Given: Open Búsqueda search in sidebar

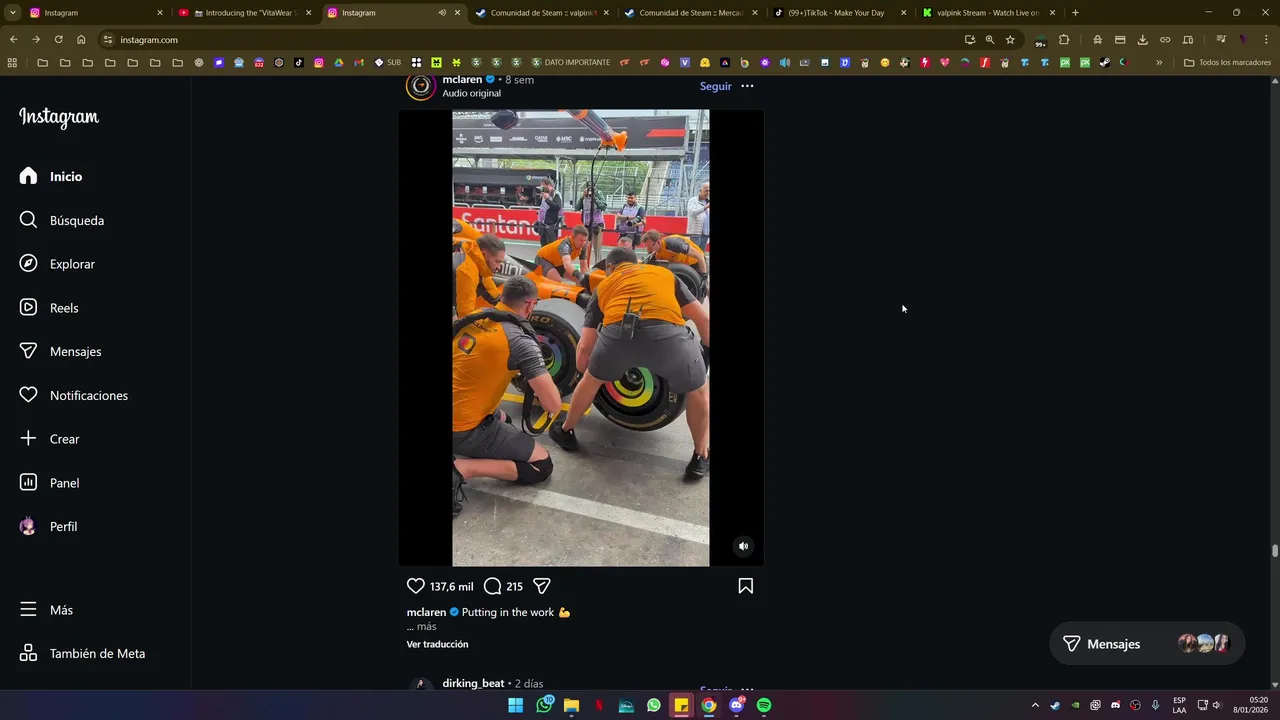Looking at the screenshot, I should click(x=61, y=220).
